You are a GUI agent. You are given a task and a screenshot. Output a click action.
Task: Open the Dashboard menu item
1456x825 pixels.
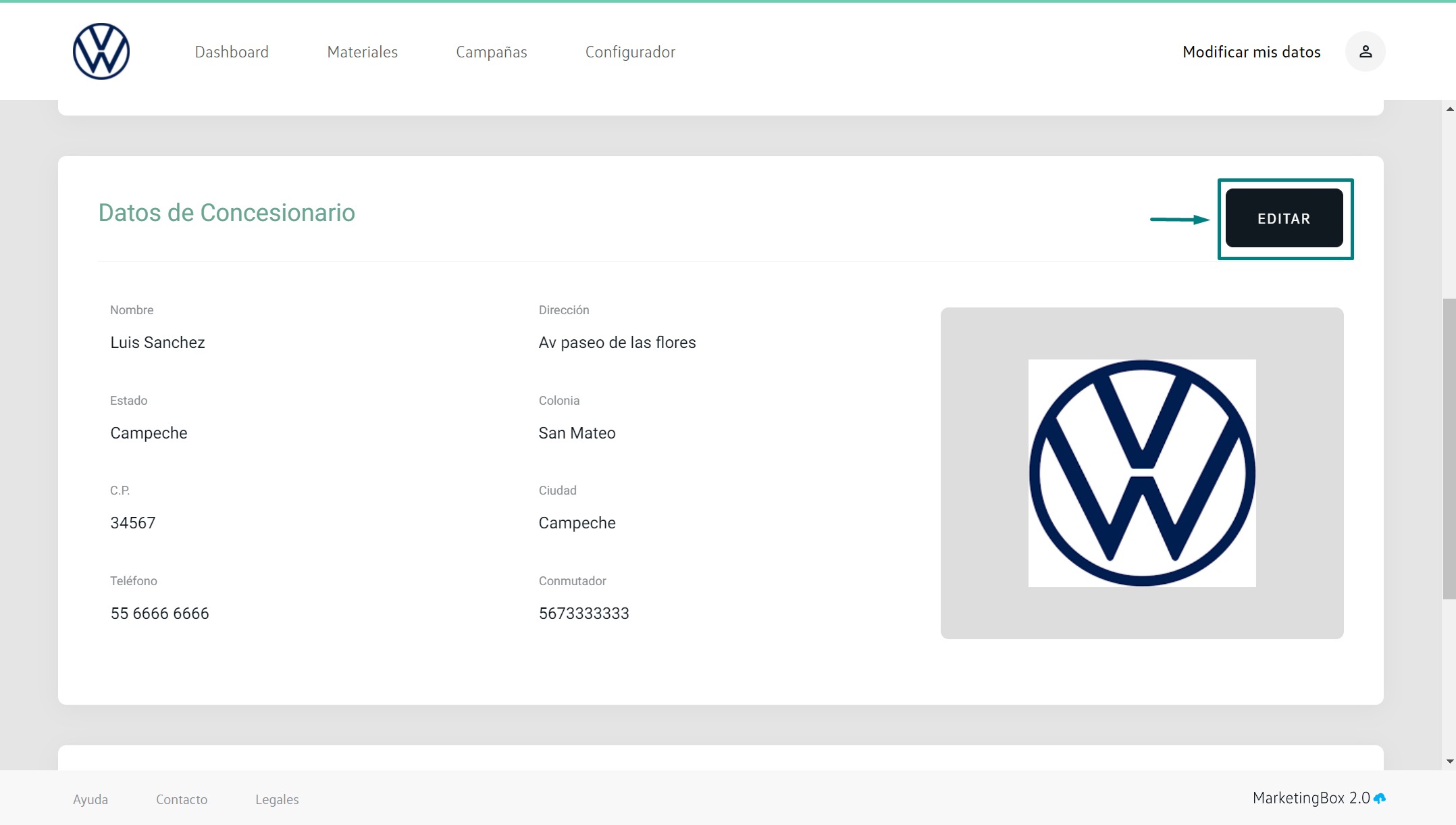232,52
